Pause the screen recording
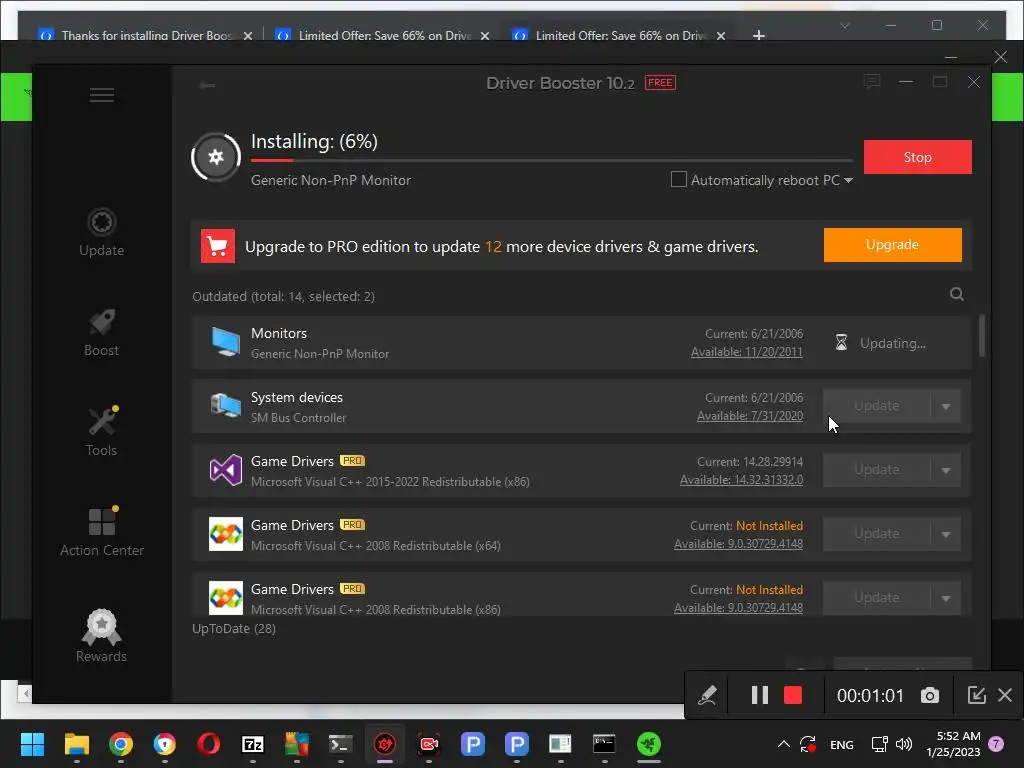 (760, 695)
